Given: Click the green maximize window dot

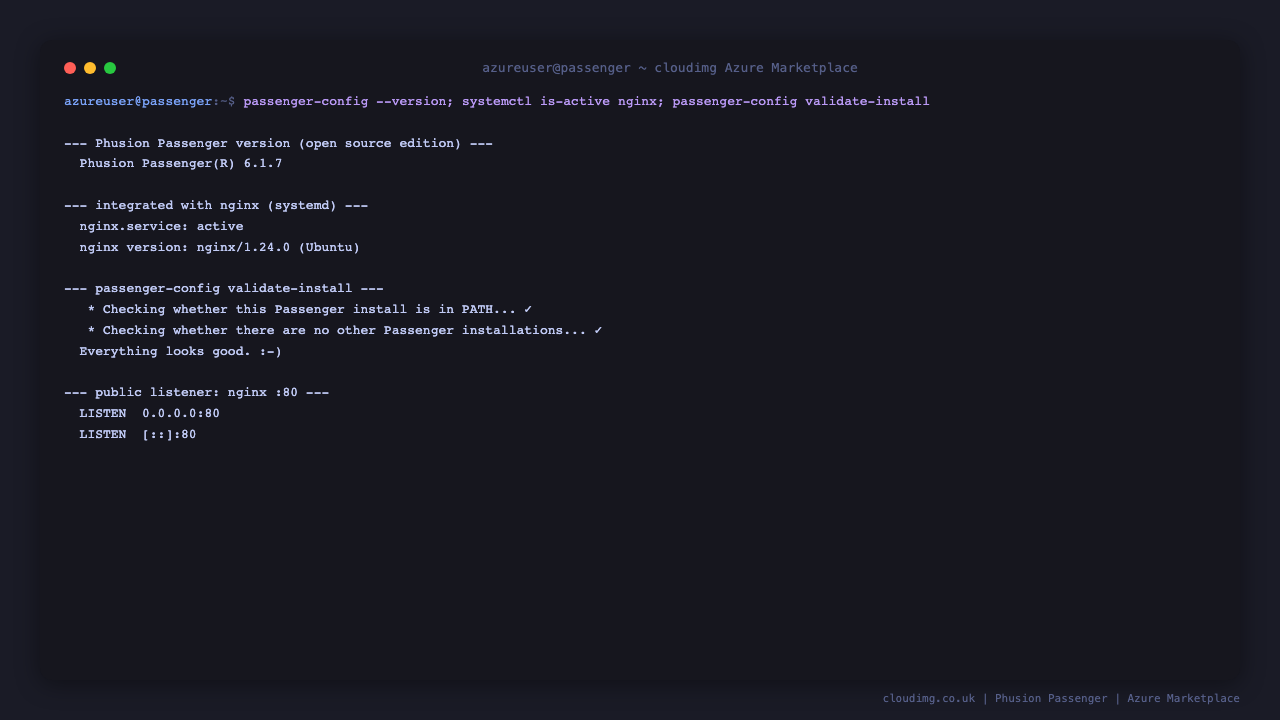Looking at the screenshot, I should pyautogui.click(x=110, y=68).
